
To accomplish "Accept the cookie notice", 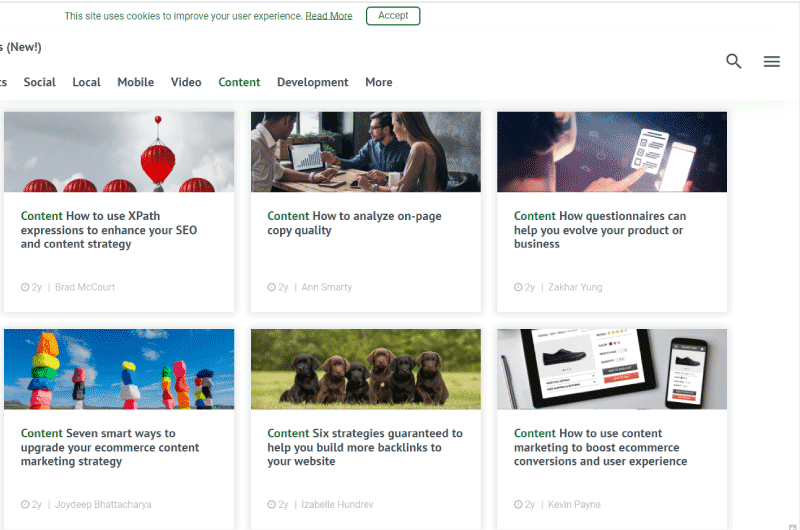I will tap(393, 16).
